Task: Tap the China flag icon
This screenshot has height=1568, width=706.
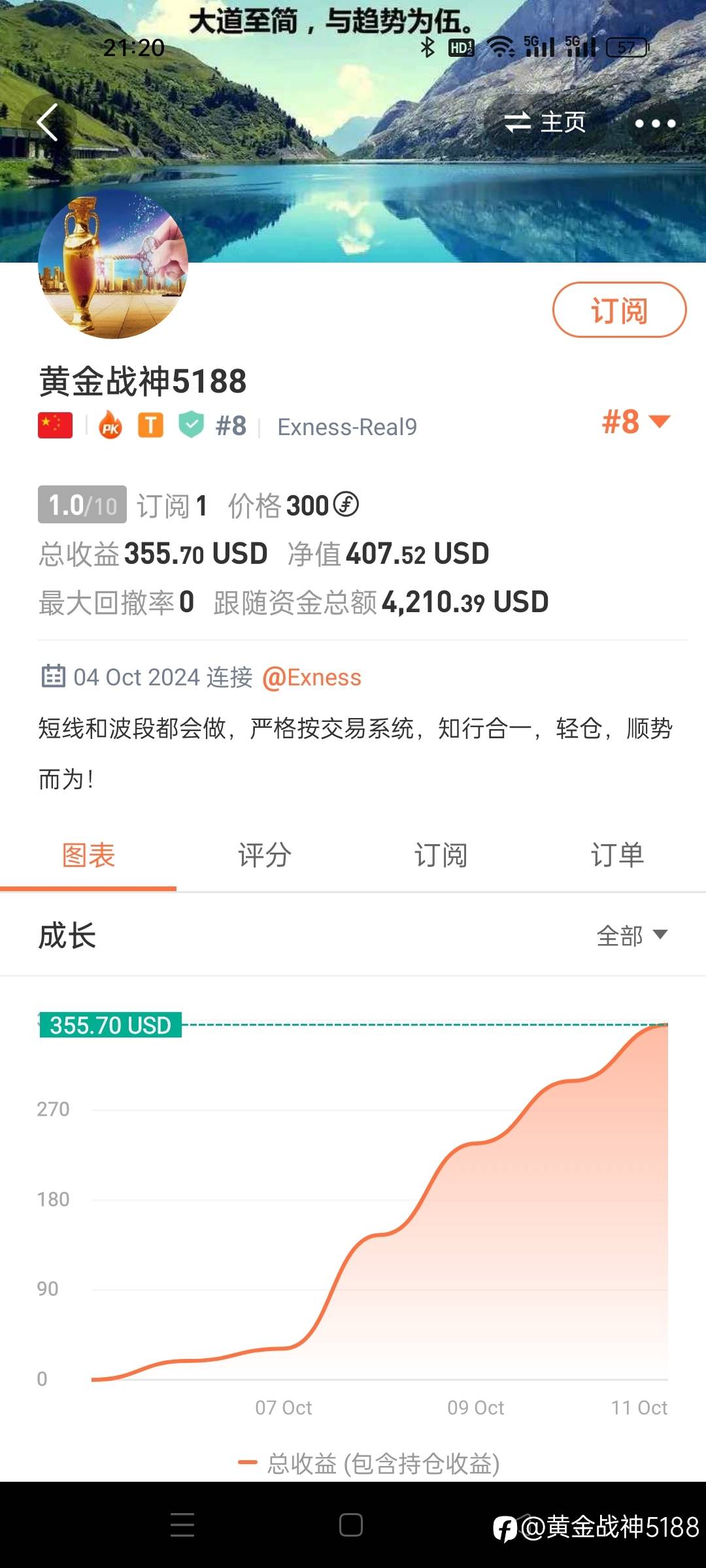Action: [56, 426]
